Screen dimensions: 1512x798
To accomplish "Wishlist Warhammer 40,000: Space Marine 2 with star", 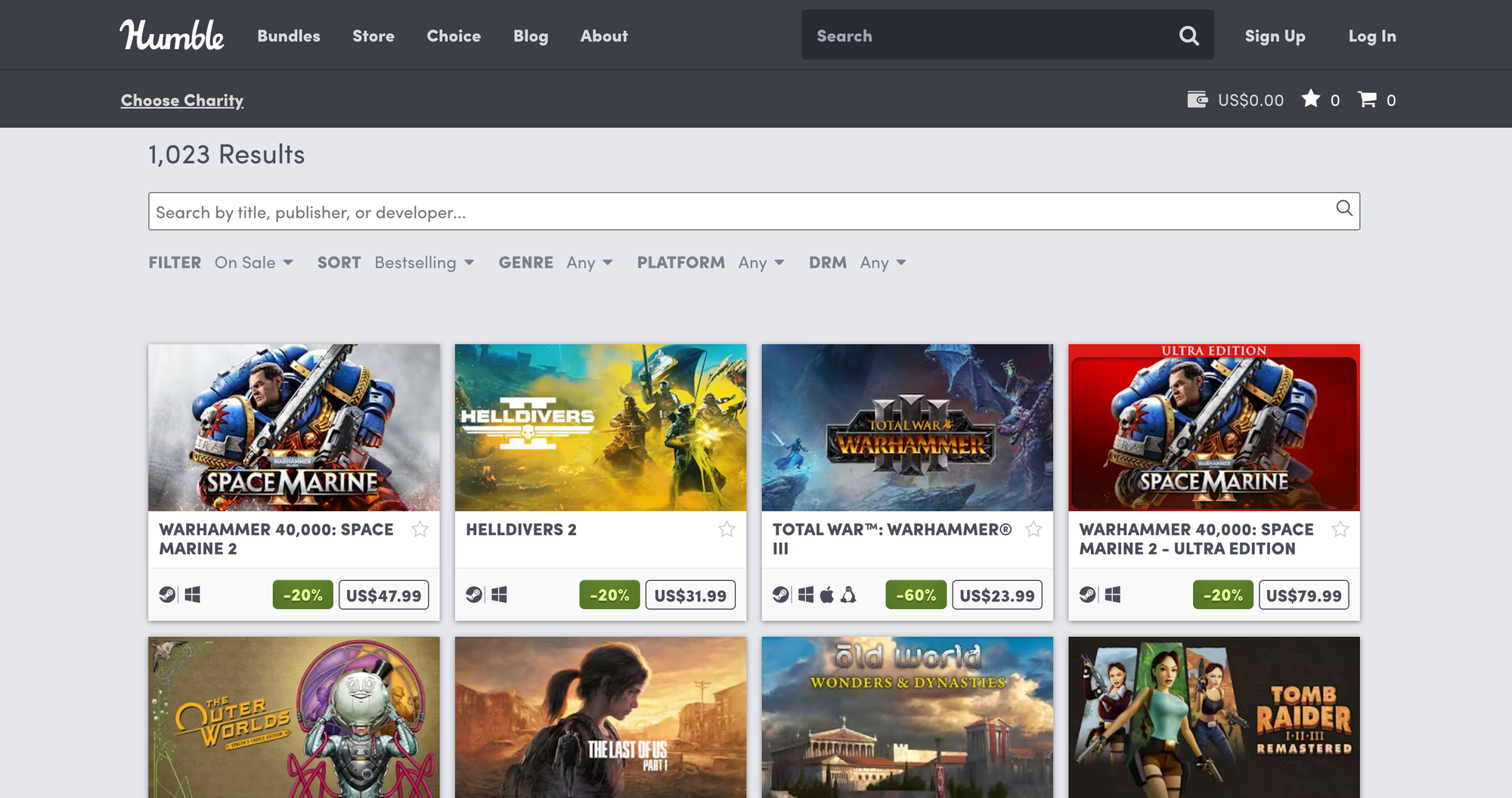I will (x=420, y=529).
